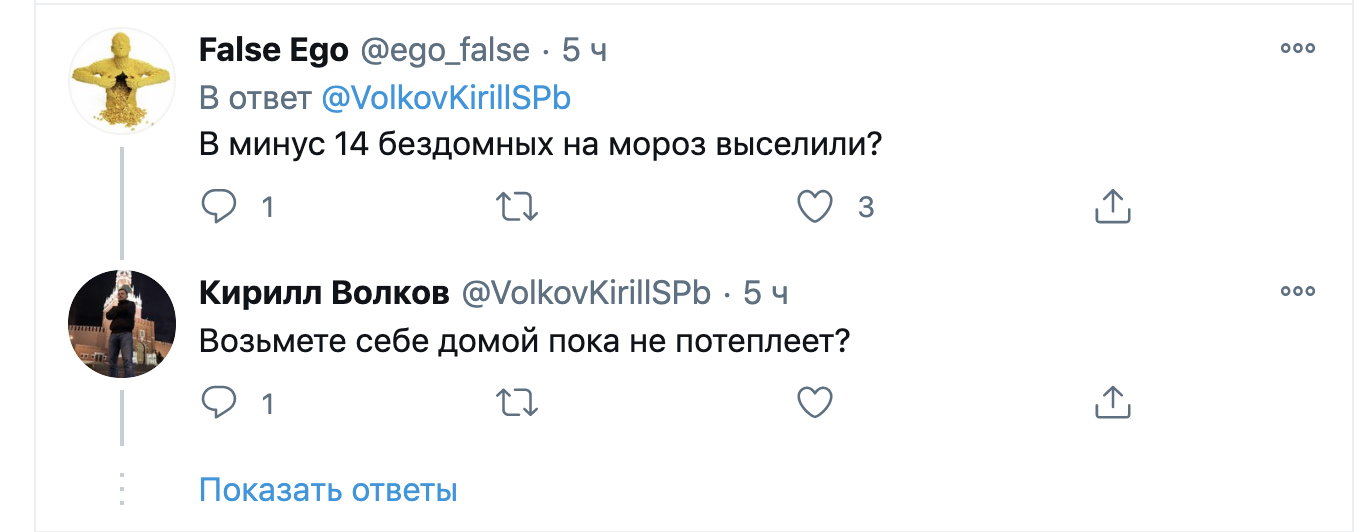Click @VolkovKirillSPb handle beside Кирилл Волков

(584, 293)
